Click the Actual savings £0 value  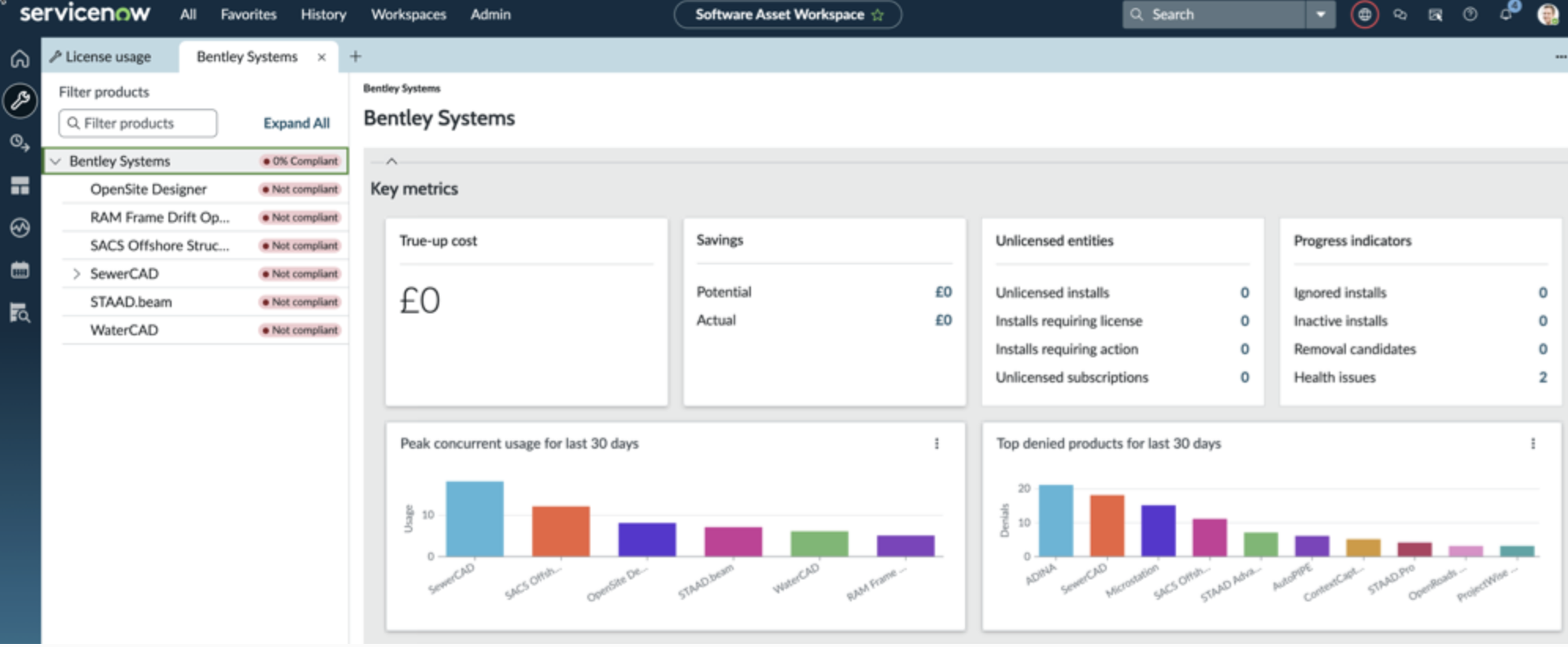[x=943, y=320]
